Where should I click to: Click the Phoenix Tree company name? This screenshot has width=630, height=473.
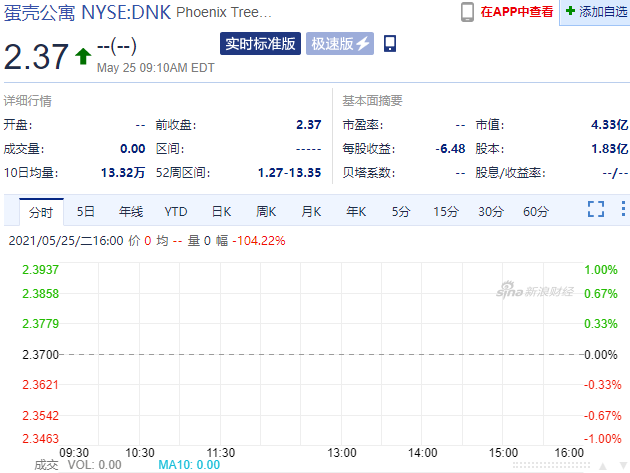pyautogui.click(x=224, y=12)
